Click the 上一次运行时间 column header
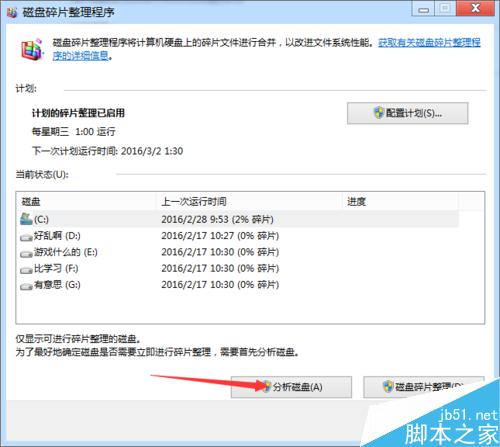Viewport: 500px width, 447px height. click(249, 202)
